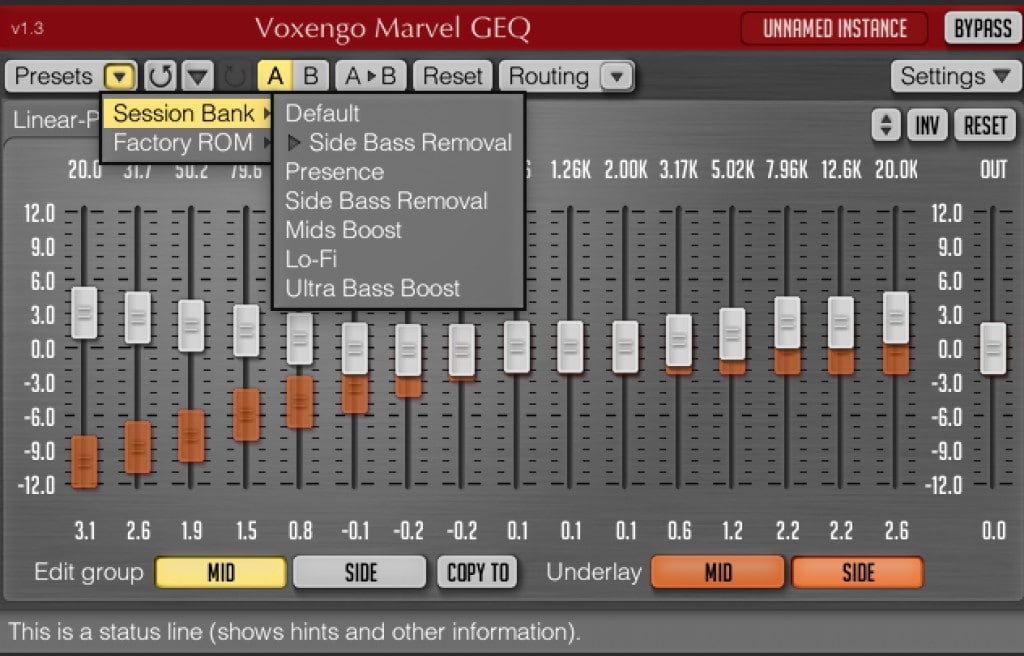This screenshot has width=1024, height=656.
Task: Toggle SIDE underlay display
Action: point(857,573)
